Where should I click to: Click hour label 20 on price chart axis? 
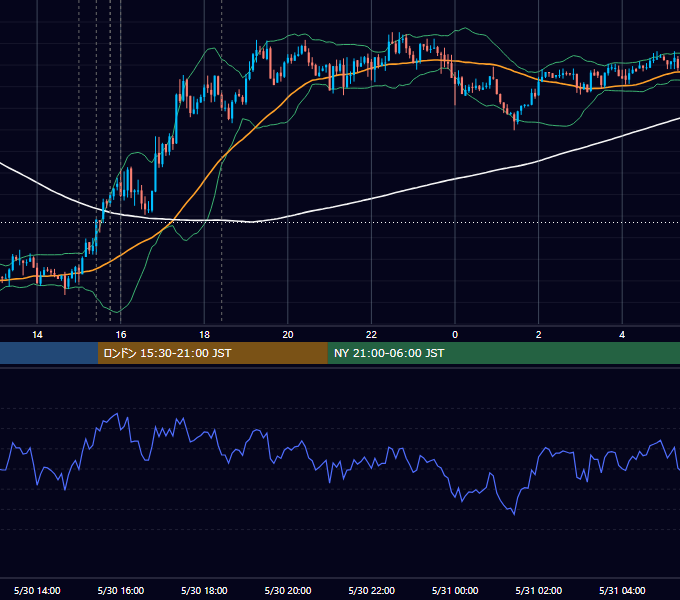pos(288,335)
